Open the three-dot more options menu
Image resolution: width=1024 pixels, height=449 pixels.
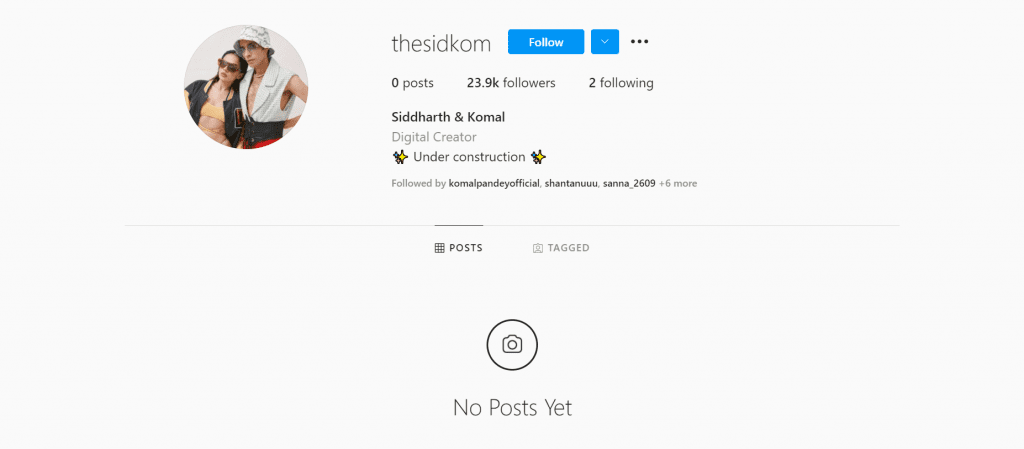point(639,42)
